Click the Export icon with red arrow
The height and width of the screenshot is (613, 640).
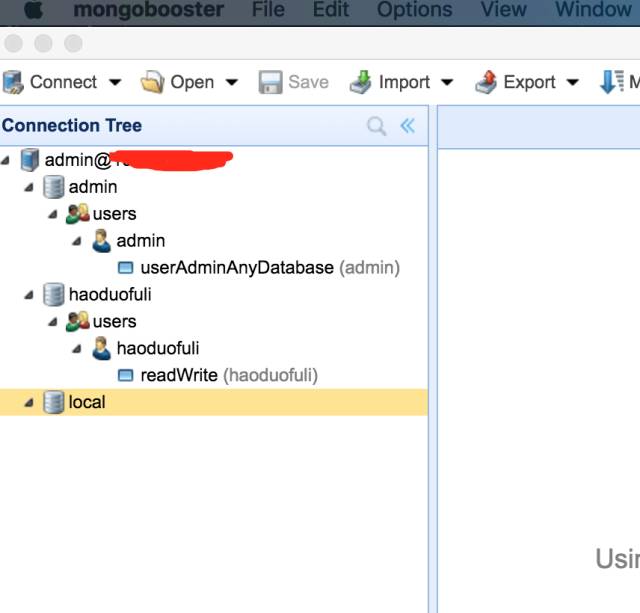pyautogui.click(x=486, y=82)
